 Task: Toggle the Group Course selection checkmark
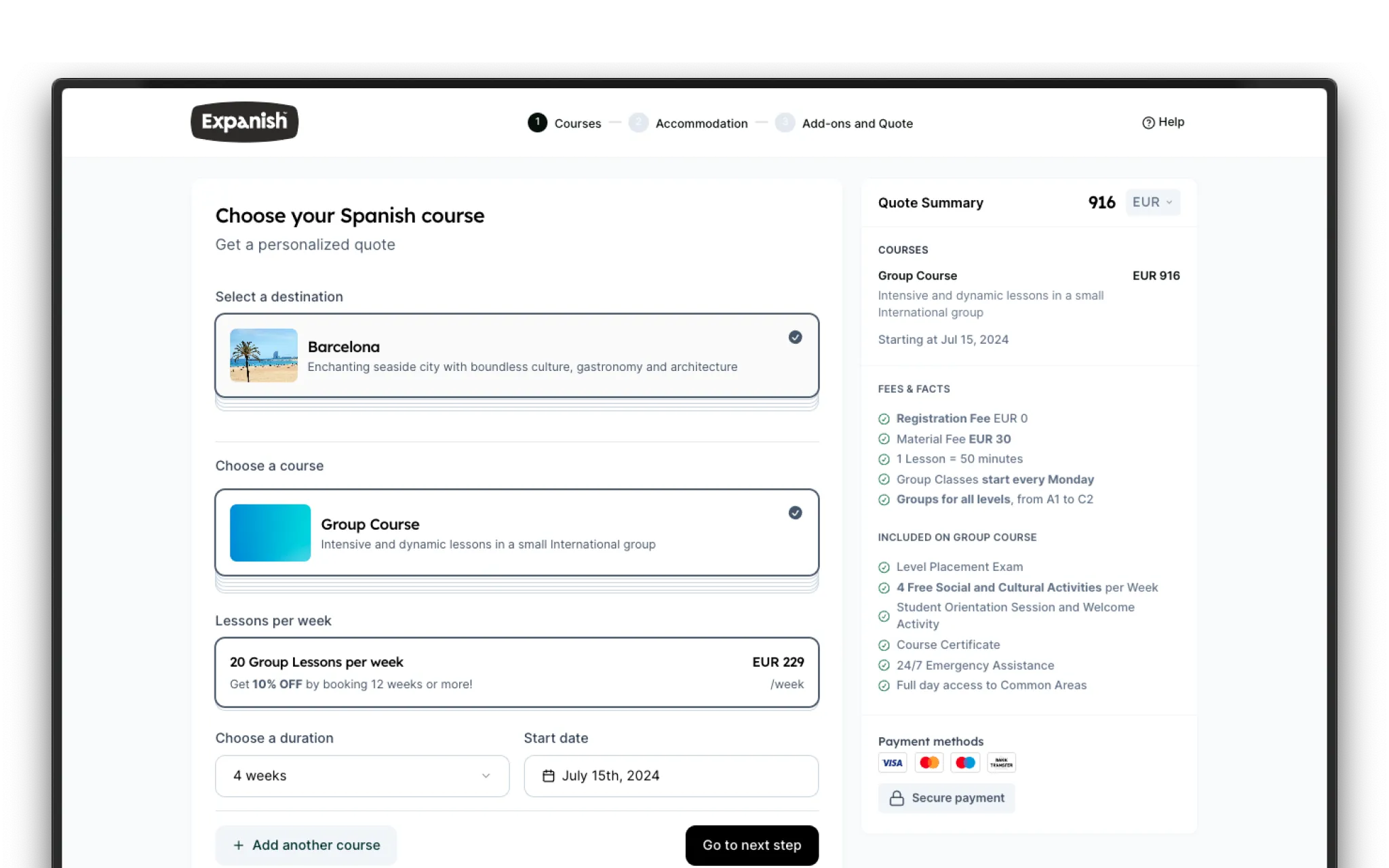click(x=795, y=513)
